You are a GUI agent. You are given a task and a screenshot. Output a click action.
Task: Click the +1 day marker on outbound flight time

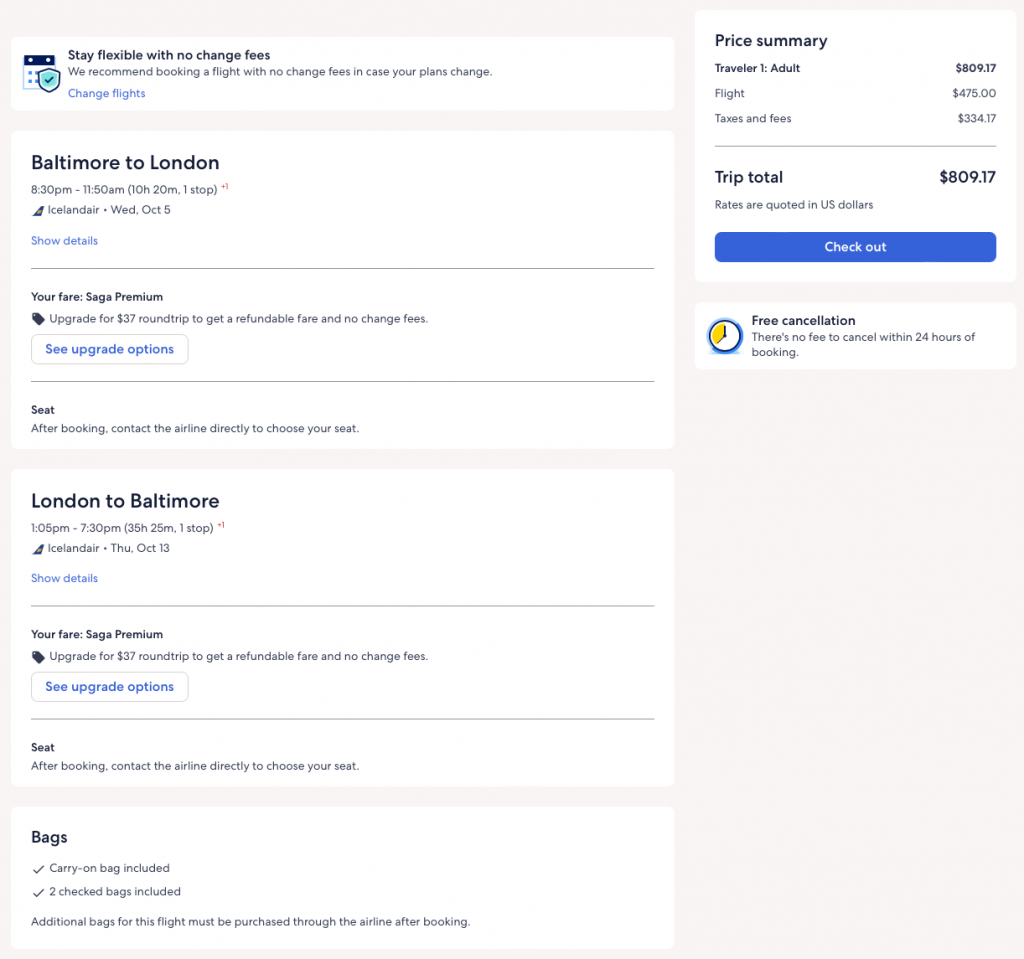225,186
